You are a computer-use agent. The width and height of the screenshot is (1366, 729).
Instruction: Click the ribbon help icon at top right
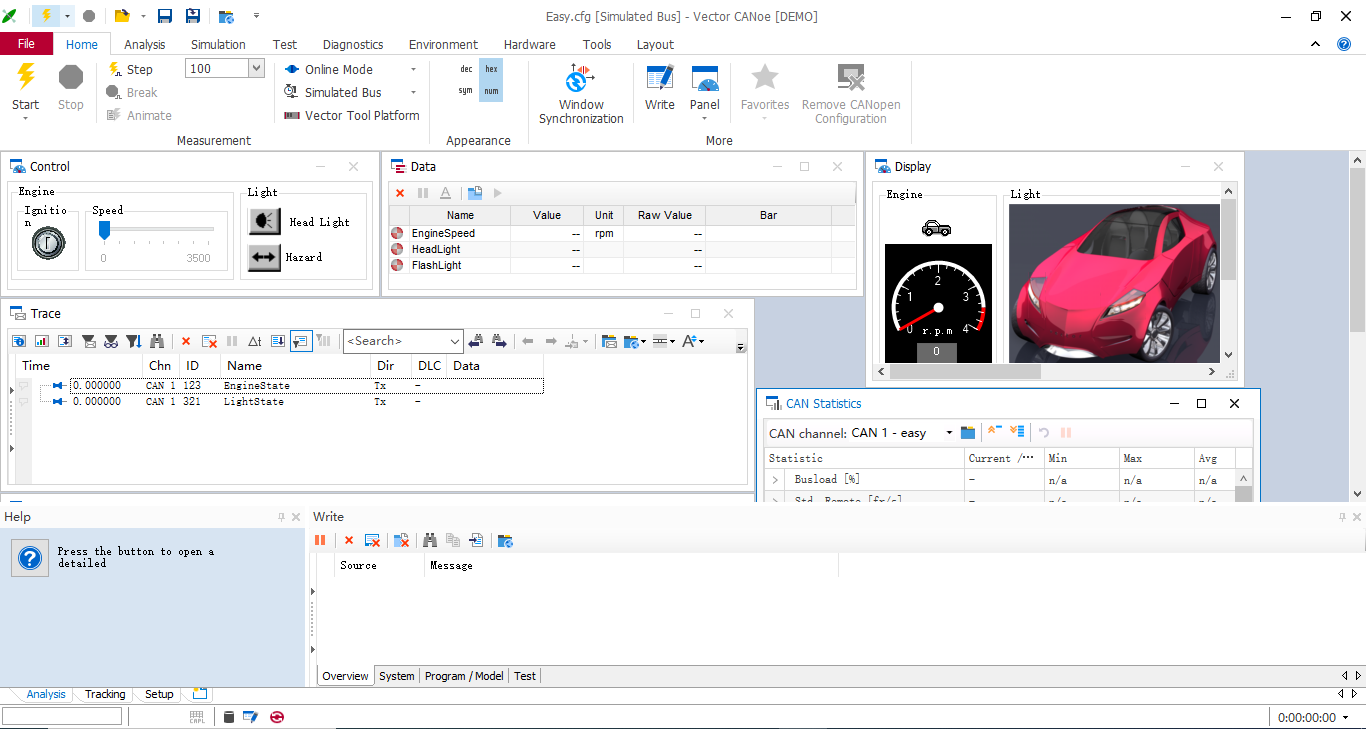1344,44
